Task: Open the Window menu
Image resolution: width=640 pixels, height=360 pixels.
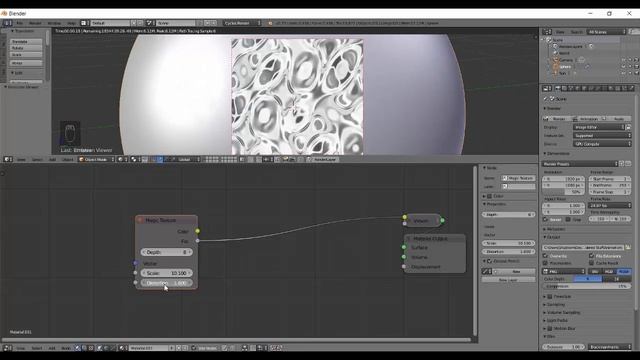Action: [x=54, y=23]
